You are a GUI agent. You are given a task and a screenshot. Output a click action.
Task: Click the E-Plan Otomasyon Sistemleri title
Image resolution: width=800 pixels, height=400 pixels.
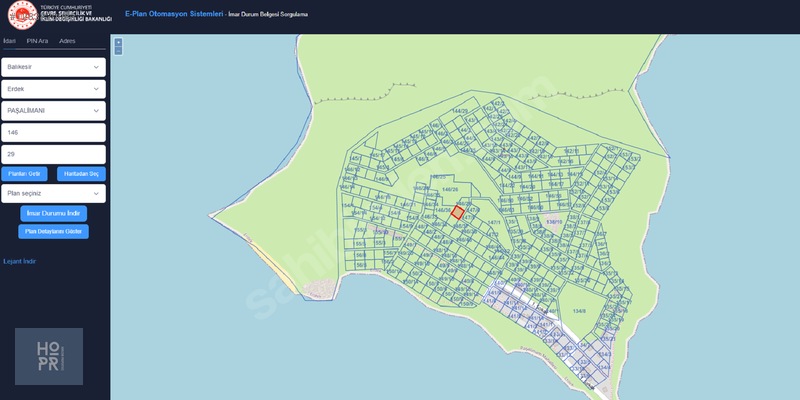[174, 14]
